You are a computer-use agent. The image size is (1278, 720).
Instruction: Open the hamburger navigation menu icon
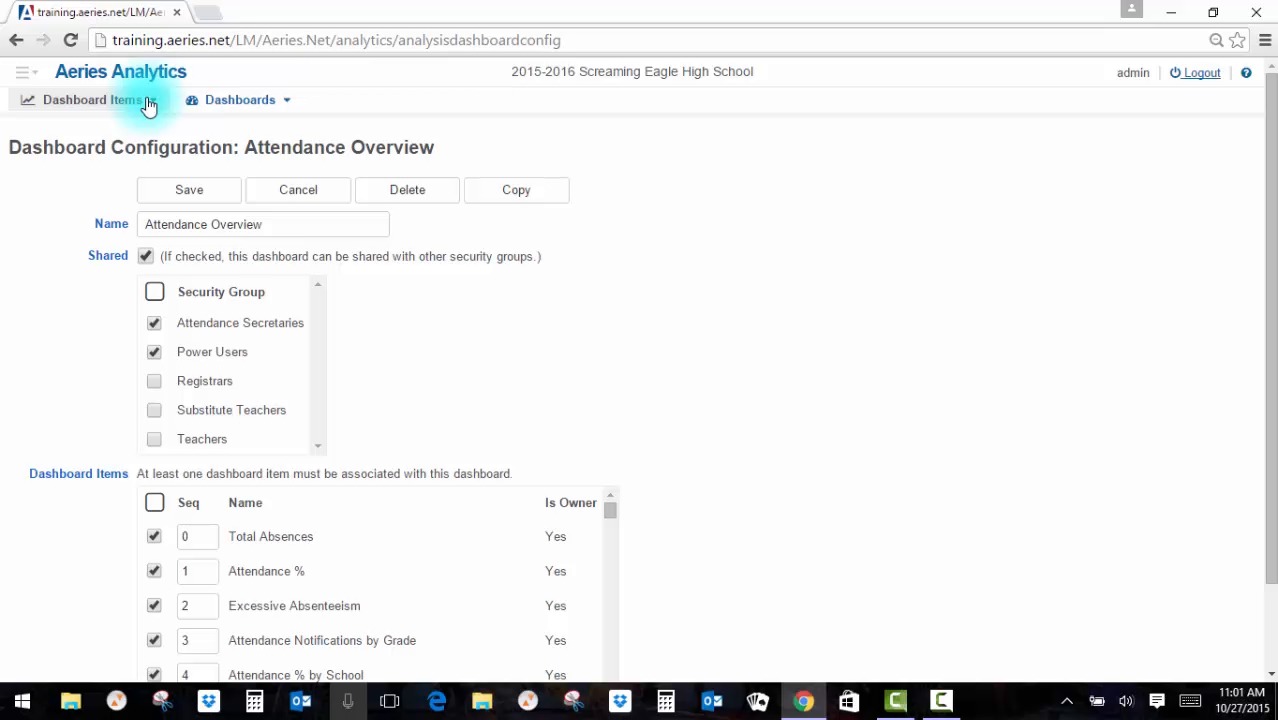(x=22, y=72)
